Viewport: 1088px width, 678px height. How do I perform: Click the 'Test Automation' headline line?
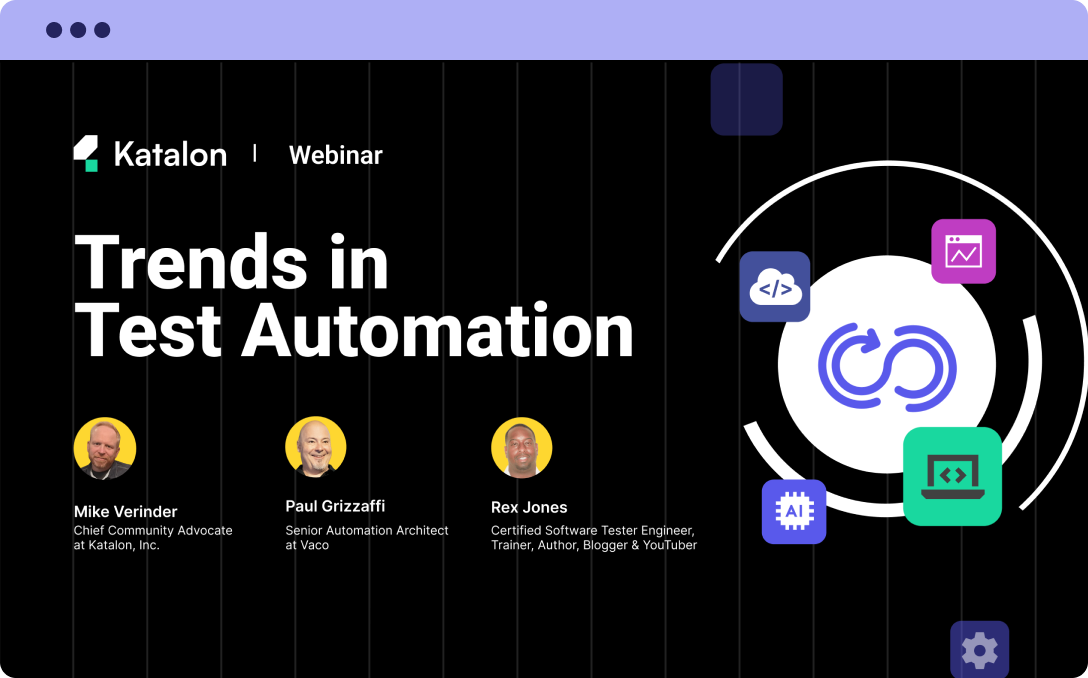pyautogui.click(x=354, y=331)
